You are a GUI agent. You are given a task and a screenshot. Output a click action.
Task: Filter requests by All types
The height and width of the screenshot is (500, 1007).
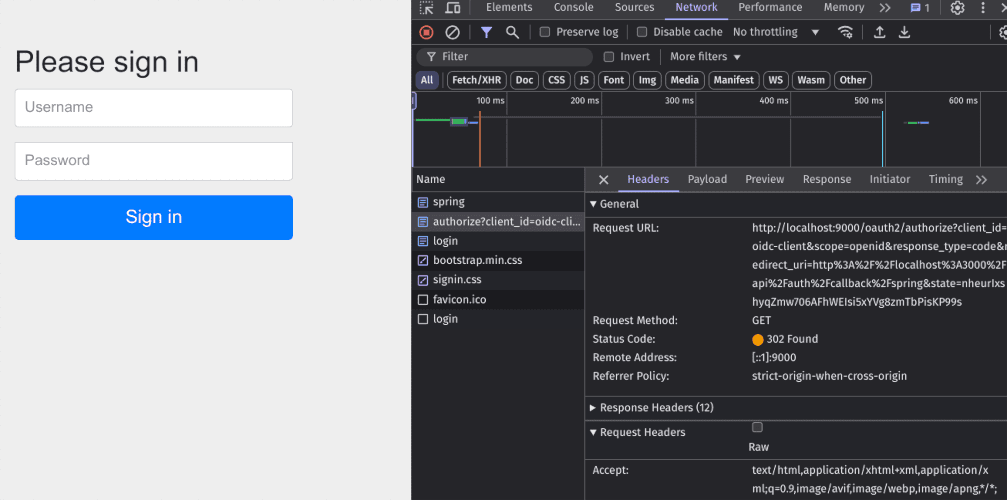(427, 80)
